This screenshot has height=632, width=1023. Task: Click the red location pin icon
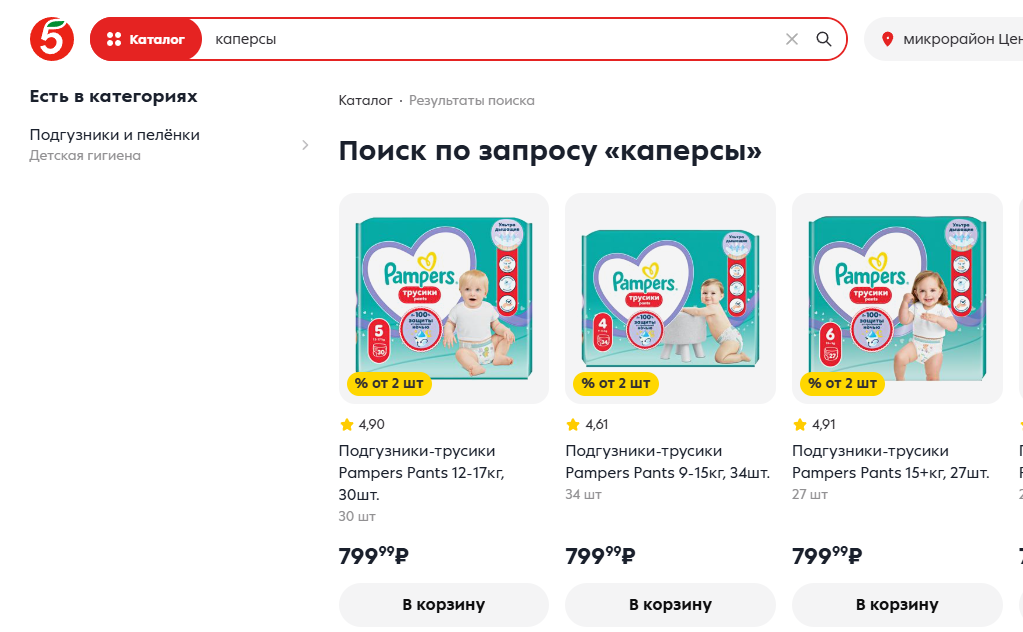point(887,40)
